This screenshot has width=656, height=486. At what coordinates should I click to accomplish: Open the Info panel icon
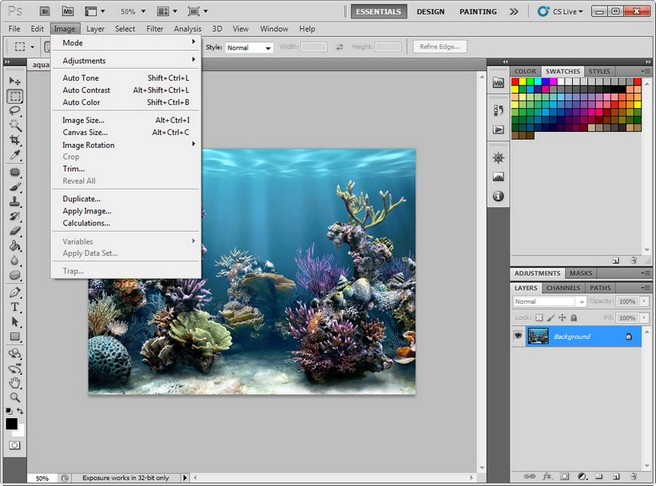click(498, 196)
